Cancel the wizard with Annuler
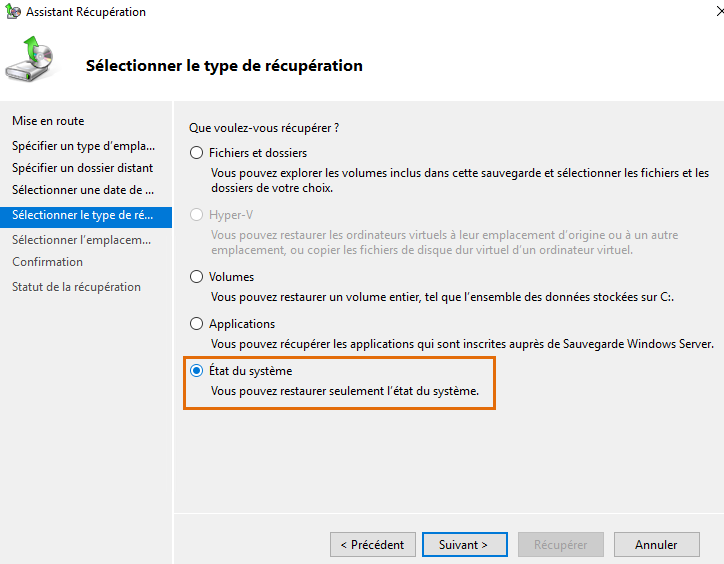 (656, 545)
